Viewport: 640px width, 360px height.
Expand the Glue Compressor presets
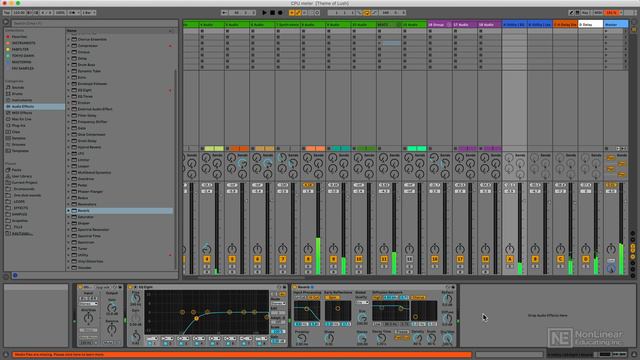tap(69, 134)
